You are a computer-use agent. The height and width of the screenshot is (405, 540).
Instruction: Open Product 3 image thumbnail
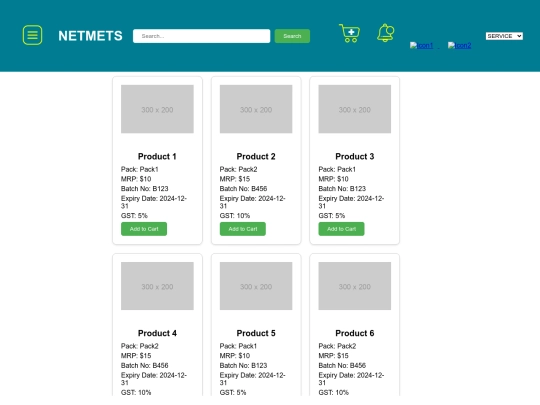click(355, 109)
